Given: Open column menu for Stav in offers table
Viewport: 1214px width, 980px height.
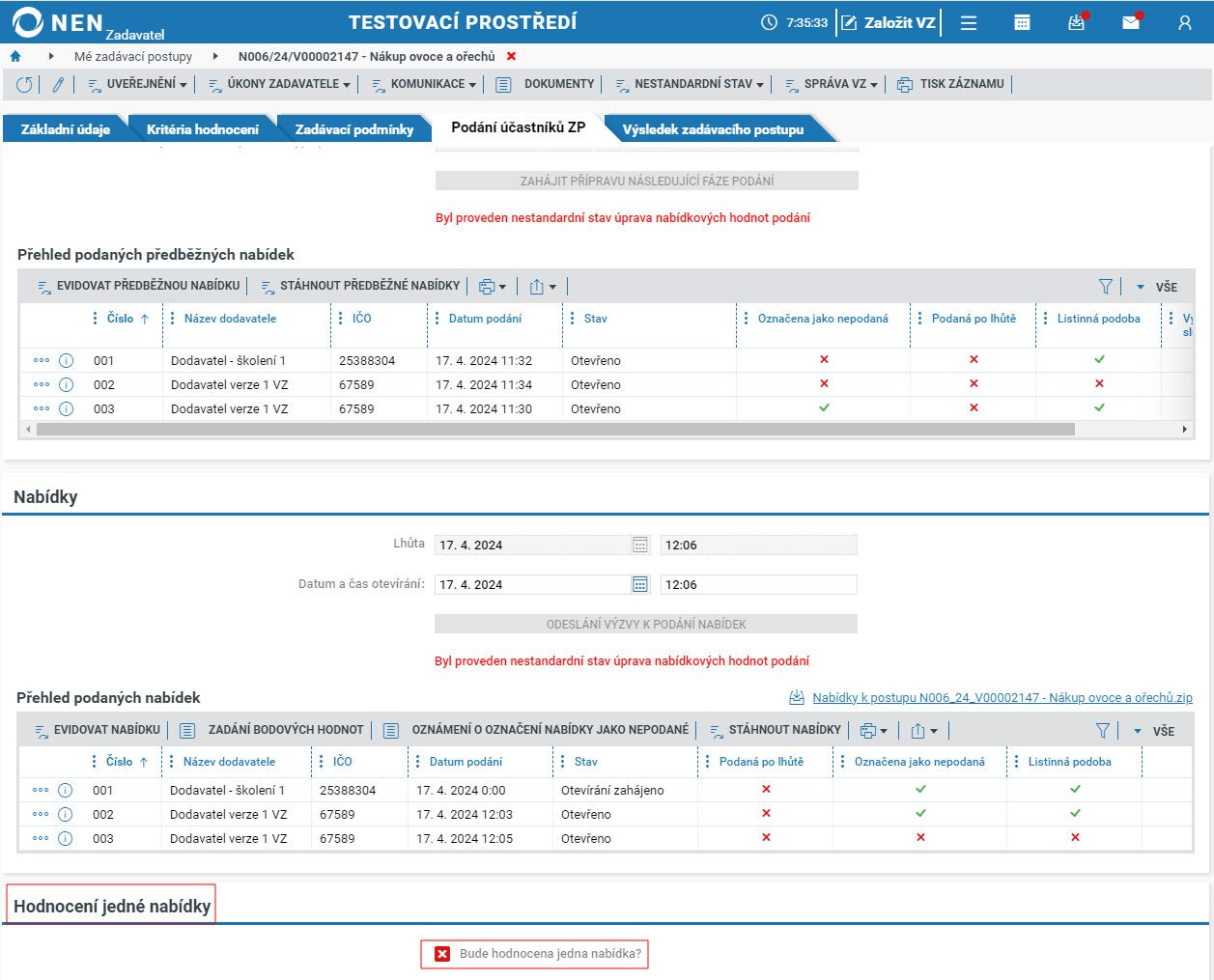Looking at the screenshot, I should click(x=562, y=762).
